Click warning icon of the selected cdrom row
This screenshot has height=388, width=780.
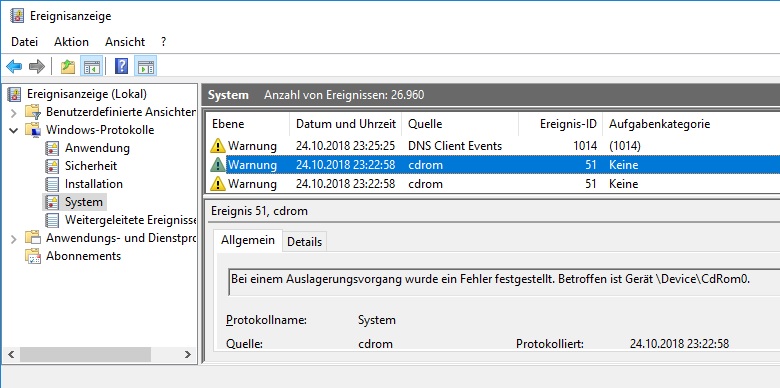[218, 165]
